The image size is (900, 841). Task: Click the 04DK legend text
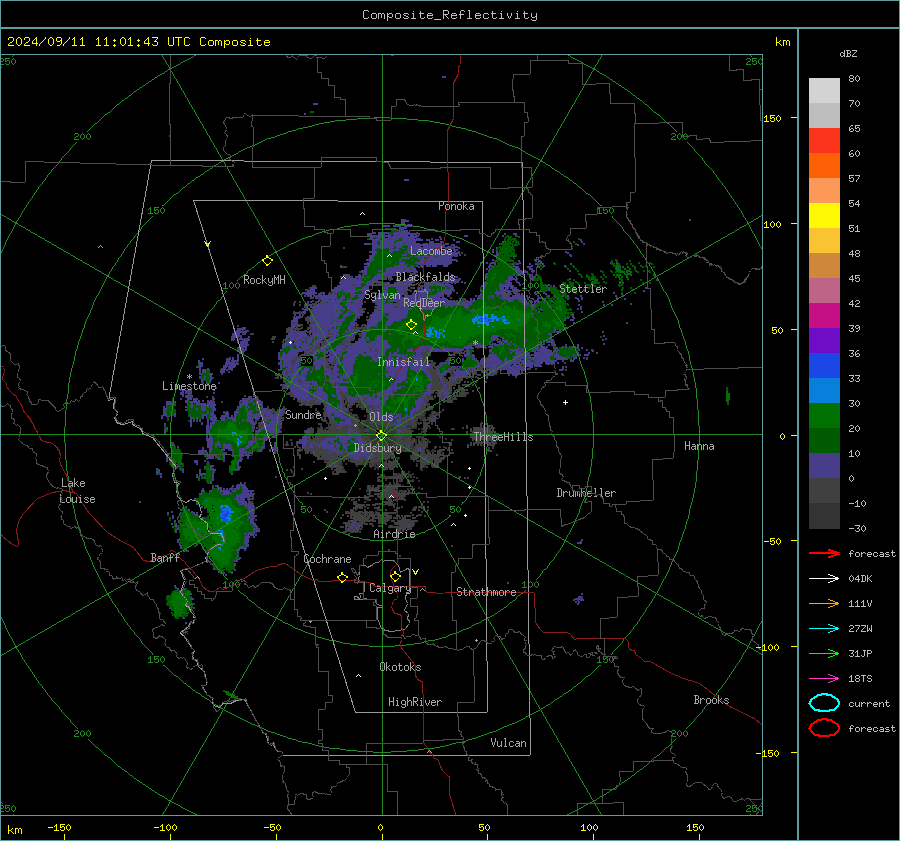860,578
